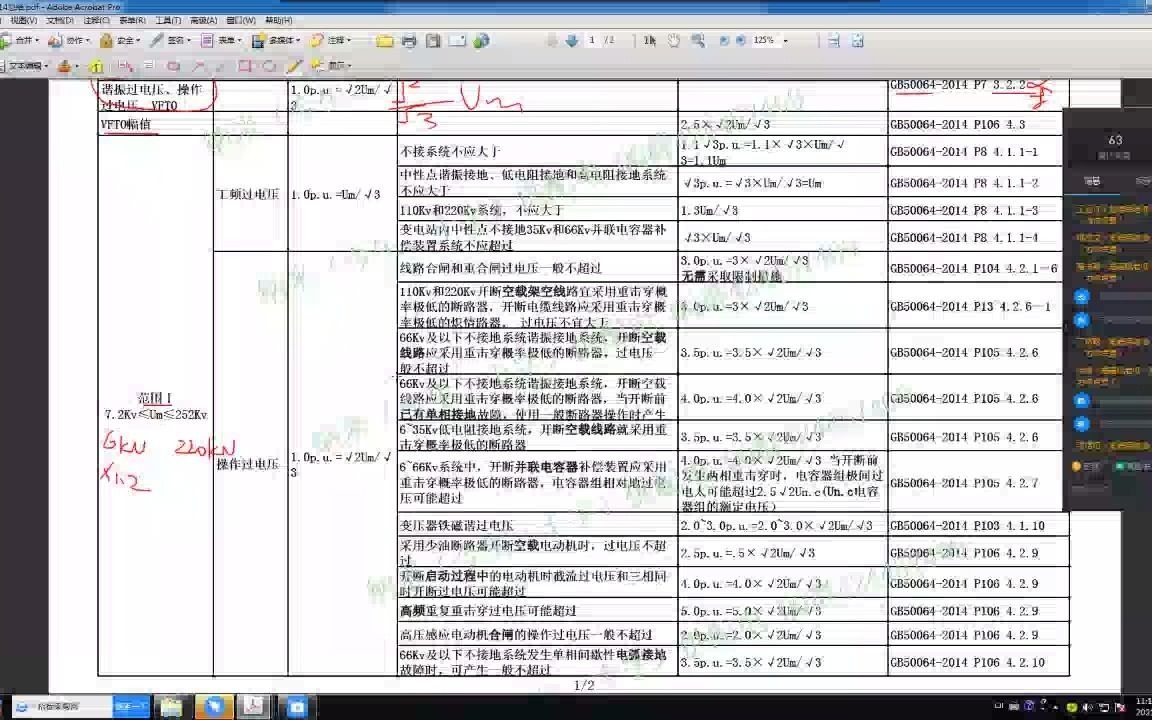Viewport: 1152px width, 720px height.
Task: Click the next page navigation arrow
Action: (572, 41)
